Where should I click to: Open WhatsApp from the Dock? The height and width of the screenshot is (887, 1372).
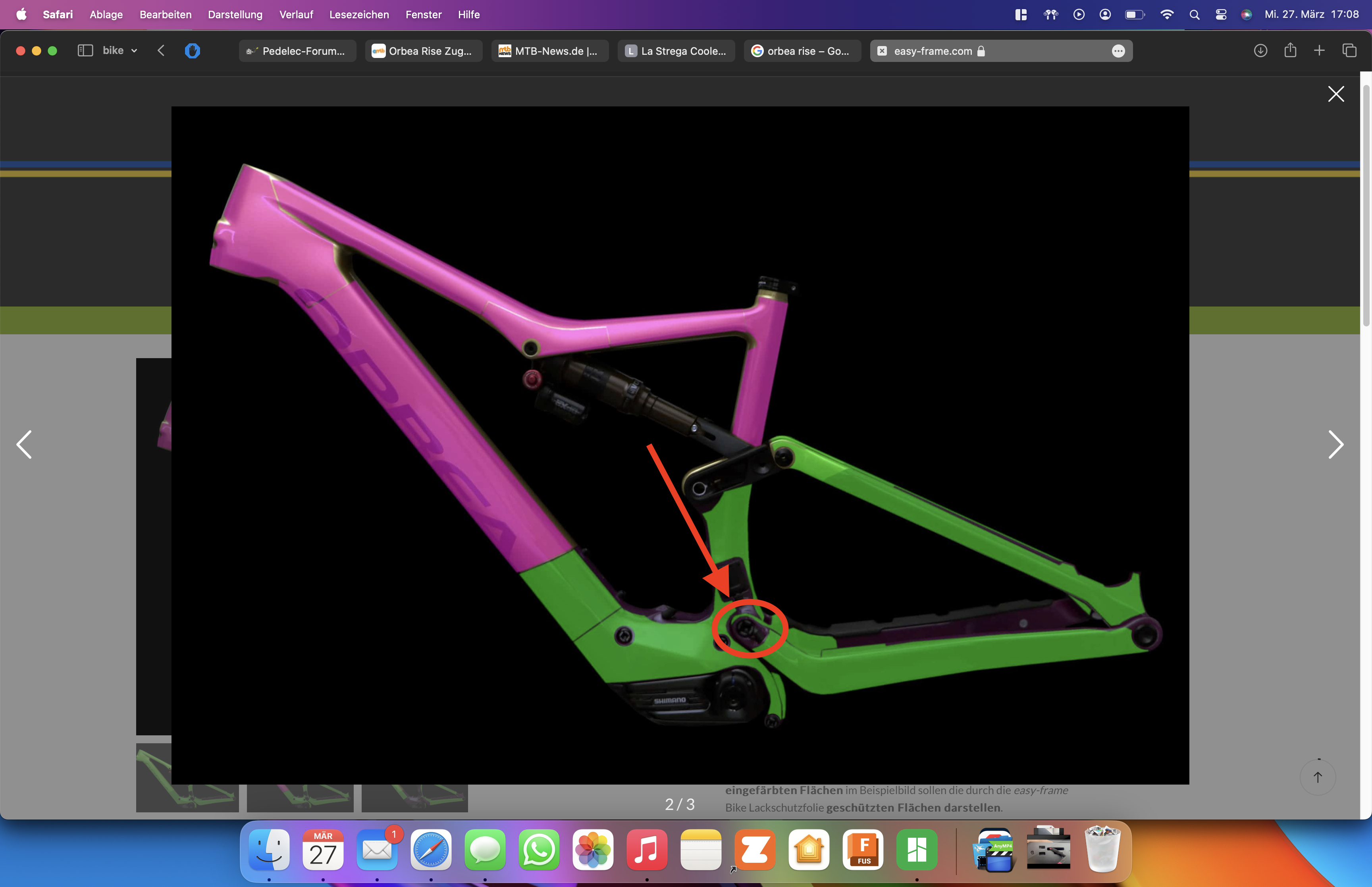pos(538,850)
